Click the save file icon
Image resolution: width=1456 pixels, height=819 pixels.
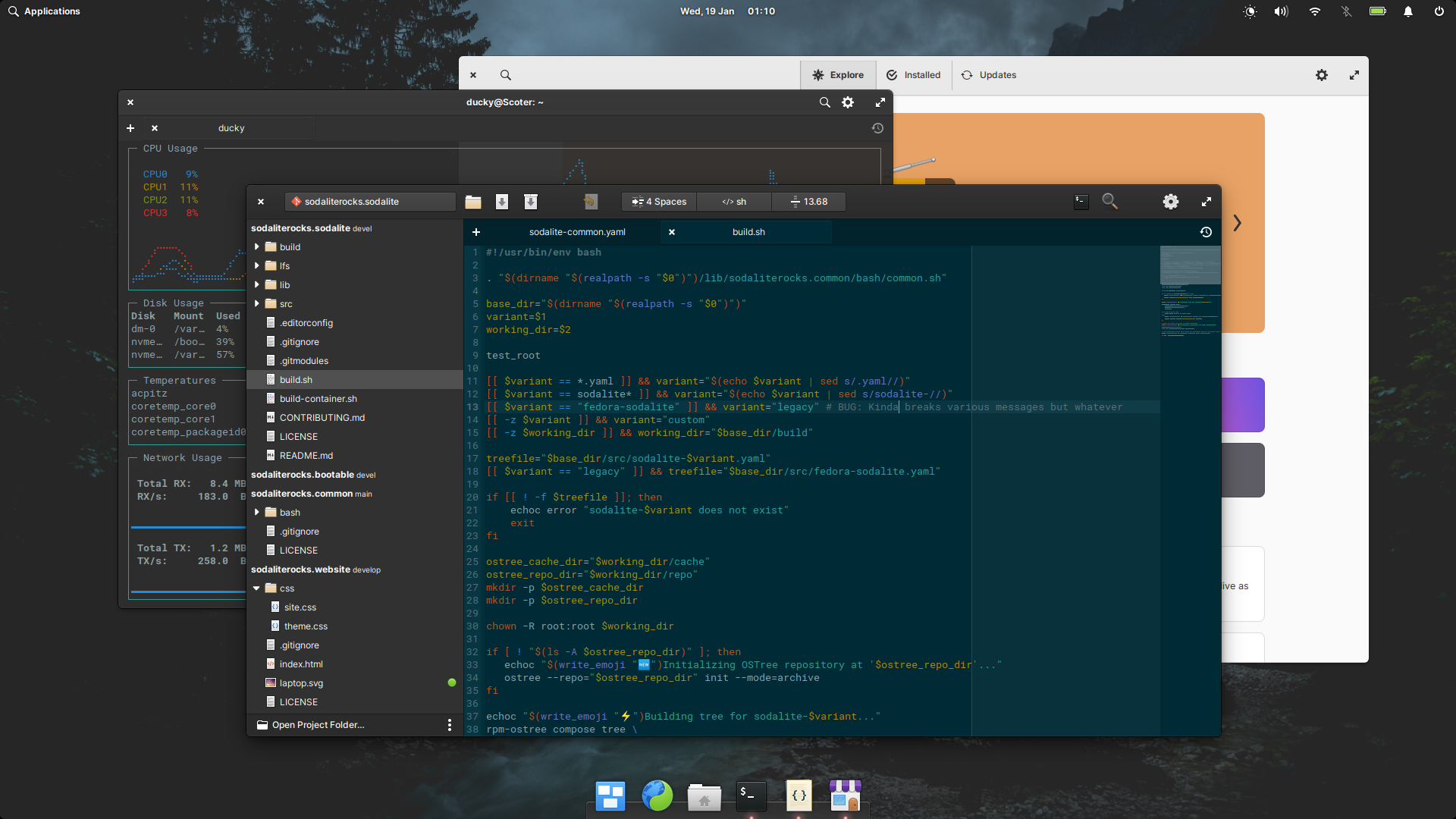pyautogui.click(x=502, y=202)
